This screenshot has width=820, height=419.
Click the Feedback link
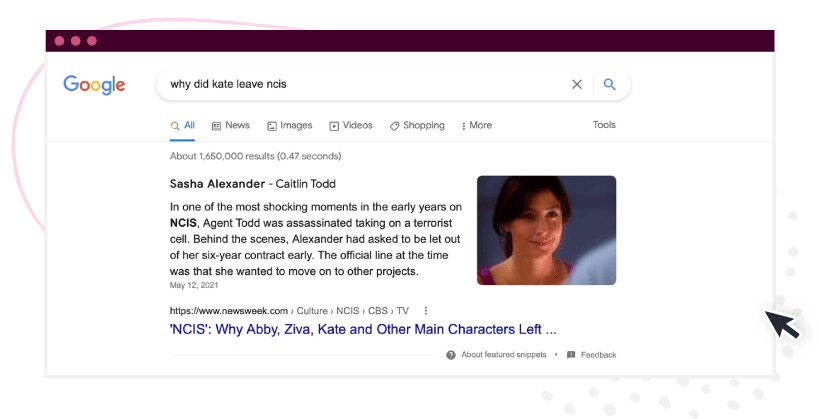tap(598, 355)
